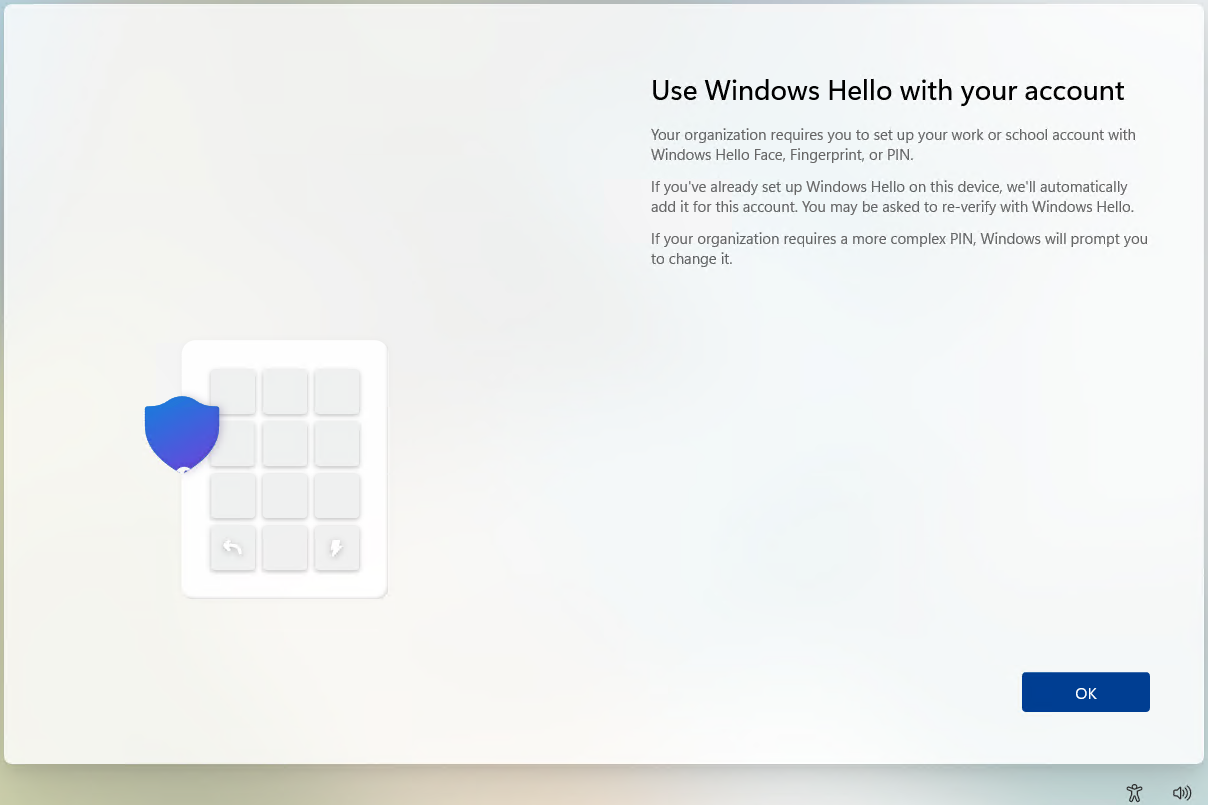This screenshot has width=1208, height=805.
Task: Select the middle-right key of the keypad
Action: pyautogui.click(x=337, y=444)
